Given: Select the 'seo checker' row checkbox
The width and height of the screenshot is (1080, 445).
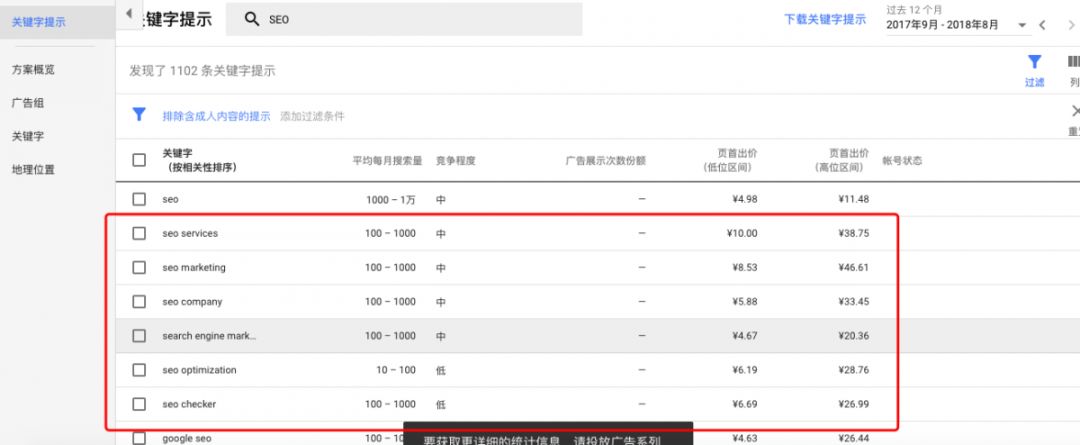Looking at the screenshot, I should (x=139, y=404).
